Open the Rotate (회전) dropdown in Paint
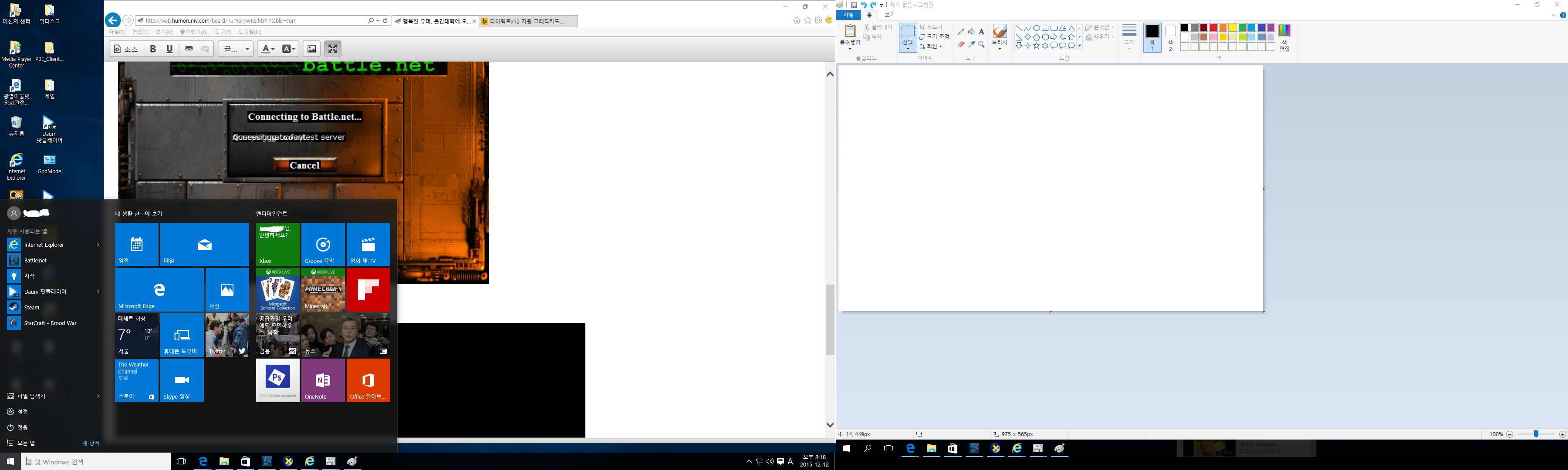 (x=931, y=46)
